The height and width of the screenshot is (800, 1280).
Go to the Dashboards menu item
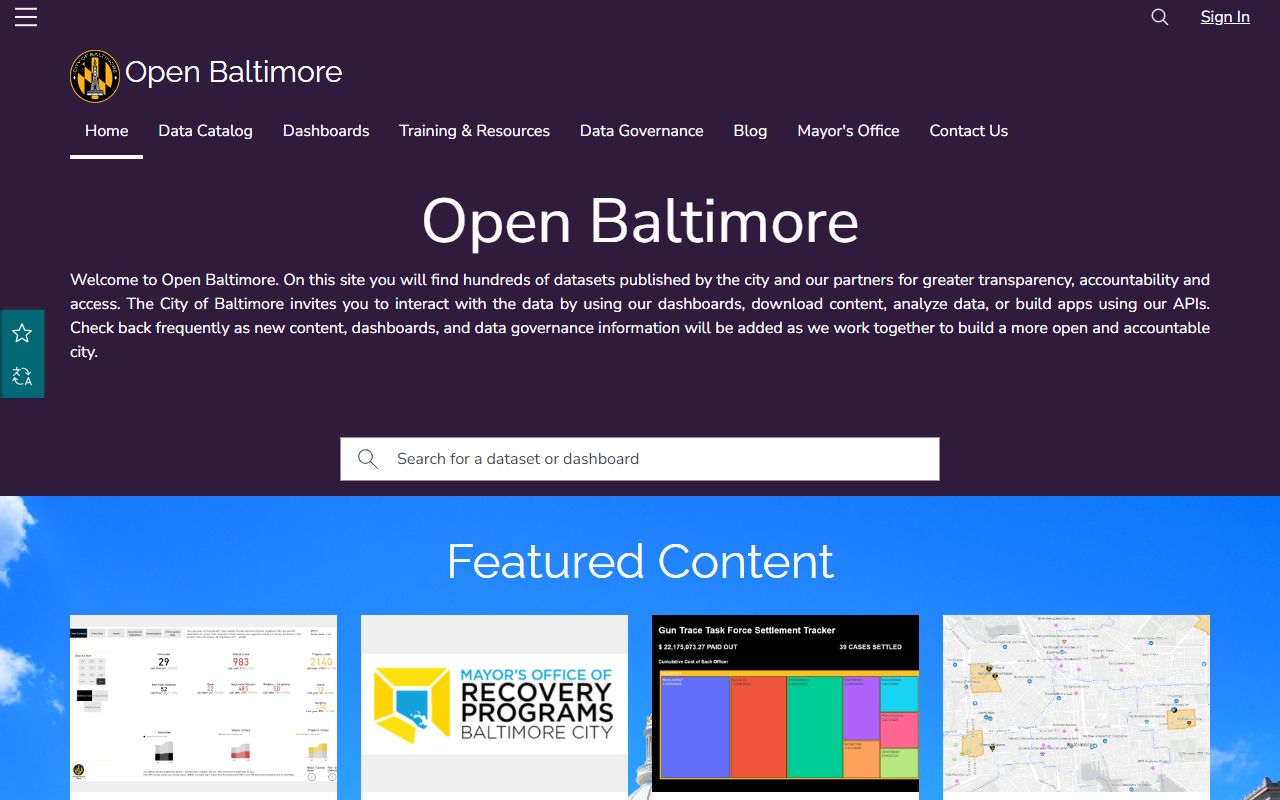point(326,131)
